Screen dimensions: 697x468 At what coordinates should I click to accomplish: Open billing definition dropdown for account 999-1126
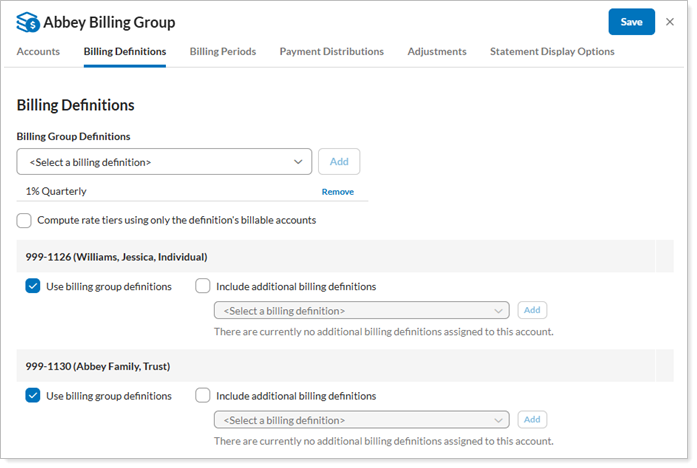(x=361, y=311)
